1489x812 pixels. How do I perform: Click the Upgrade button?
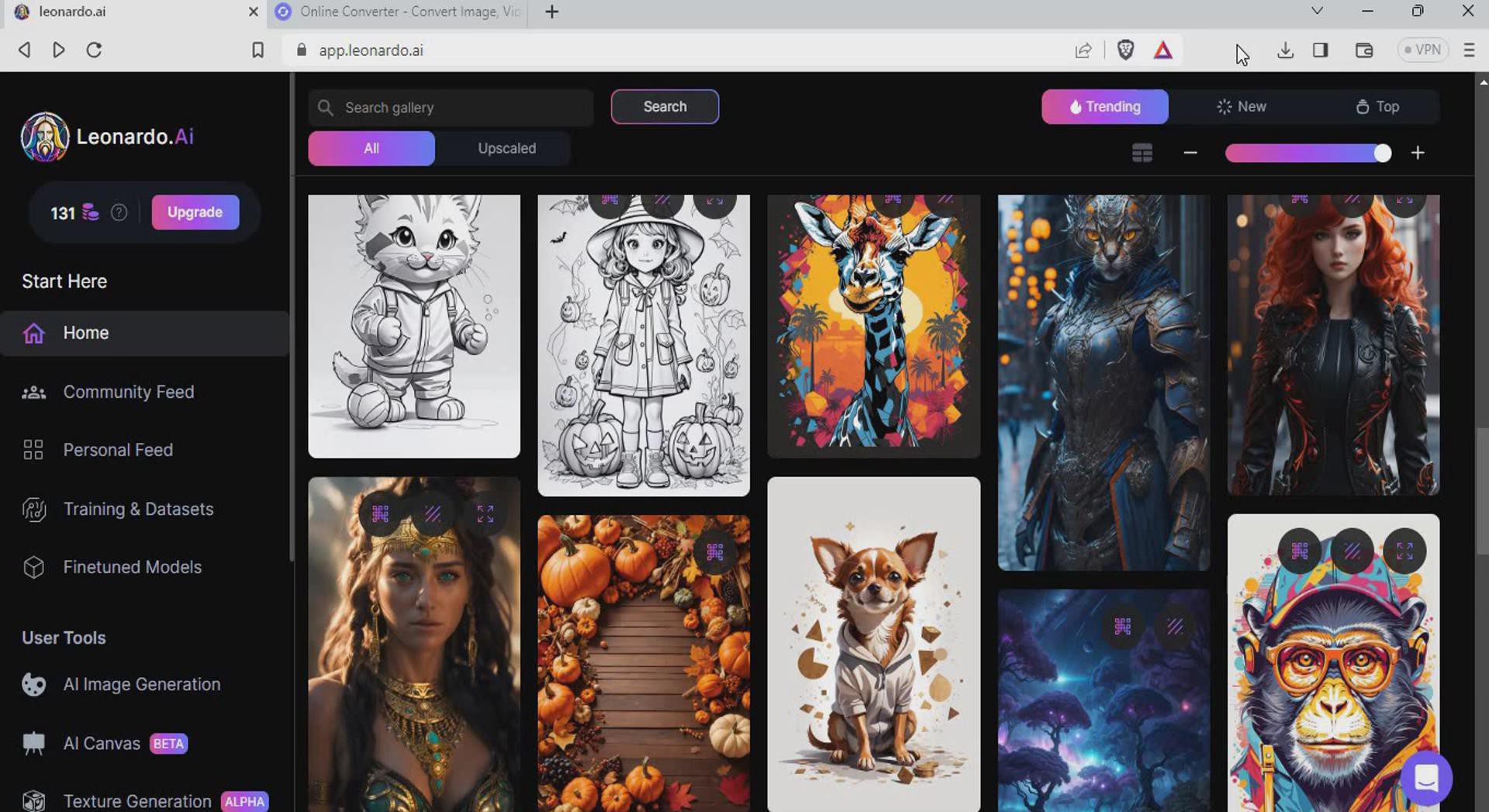tap(195, 213)
